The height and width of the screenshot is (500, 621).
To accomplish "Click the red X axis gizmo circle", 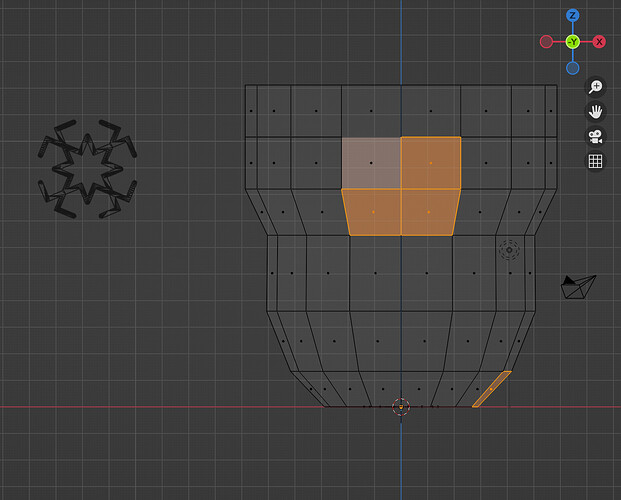I will coord(599,42).
